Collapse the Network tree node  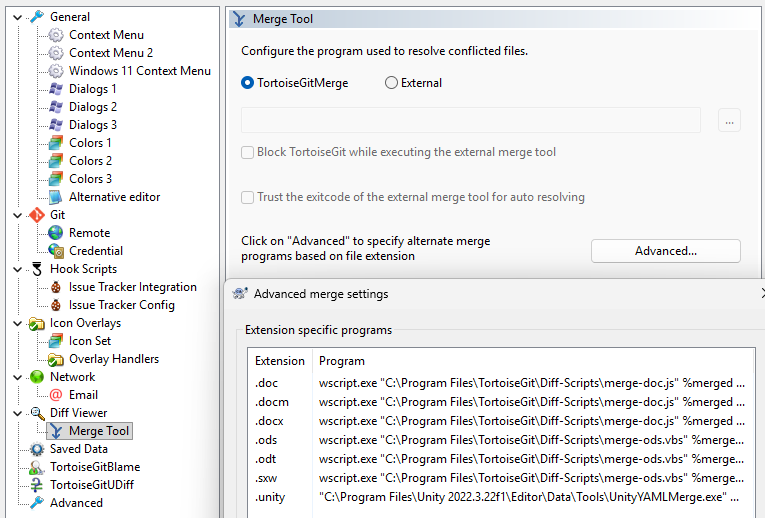click(18, 378)
